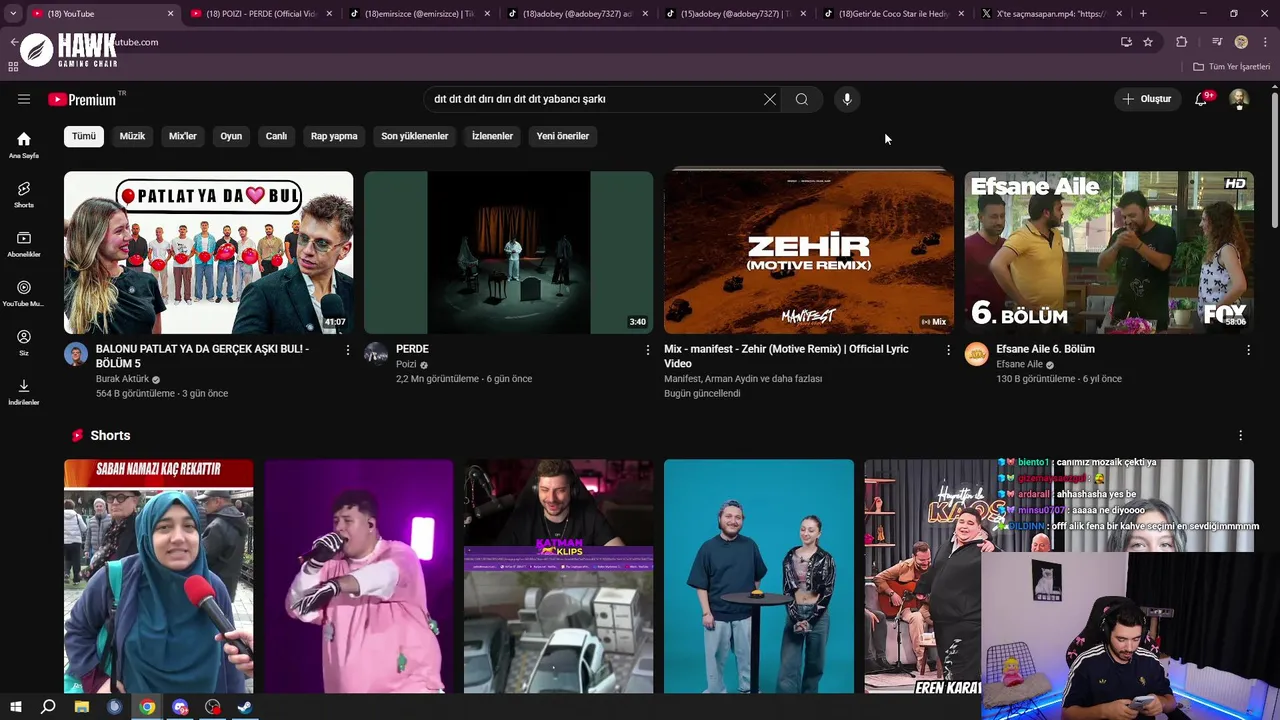
Task: Switch to (18)adobey TikTok tab
Action: tap(578, 14)
